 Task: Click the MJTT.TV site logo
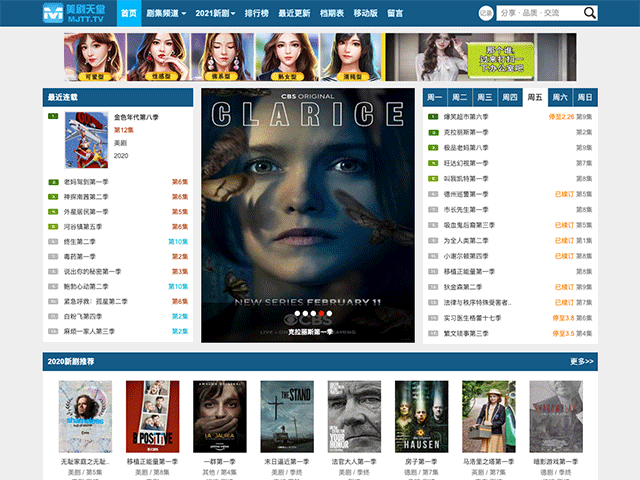74,13
